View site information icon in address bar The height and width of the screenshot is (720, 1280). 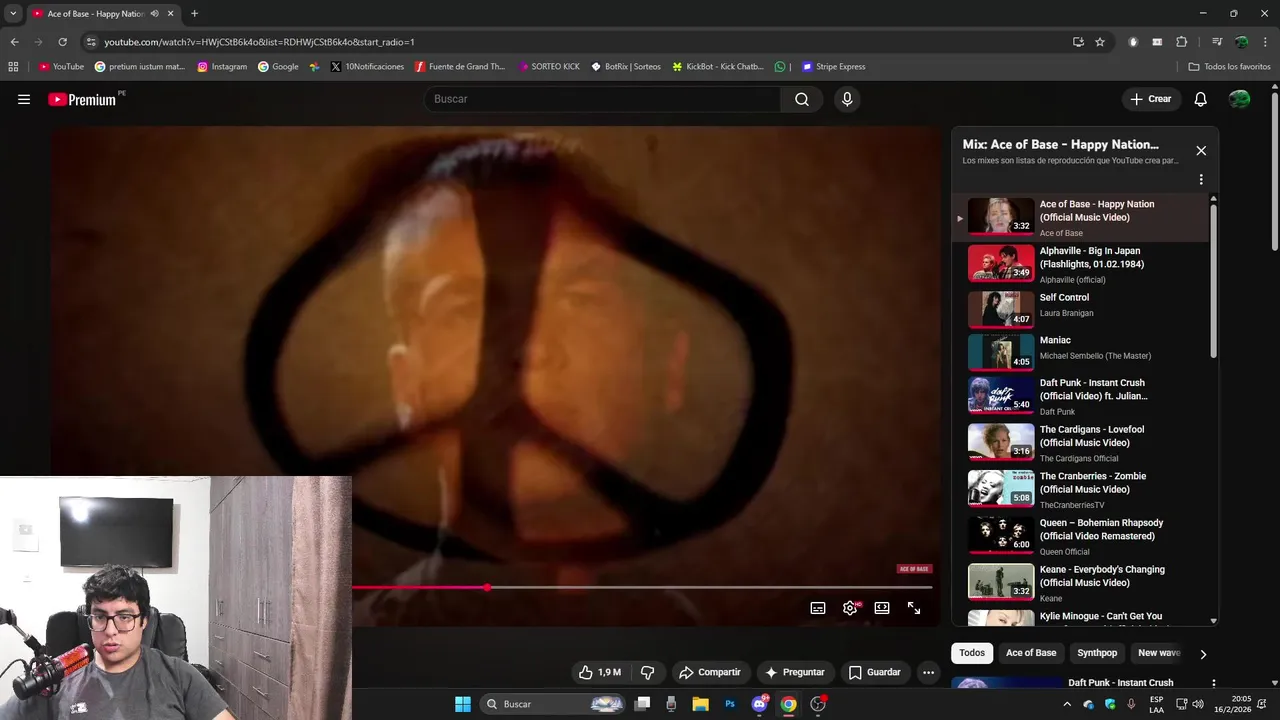pyautogui.click(x=91, y=42)
